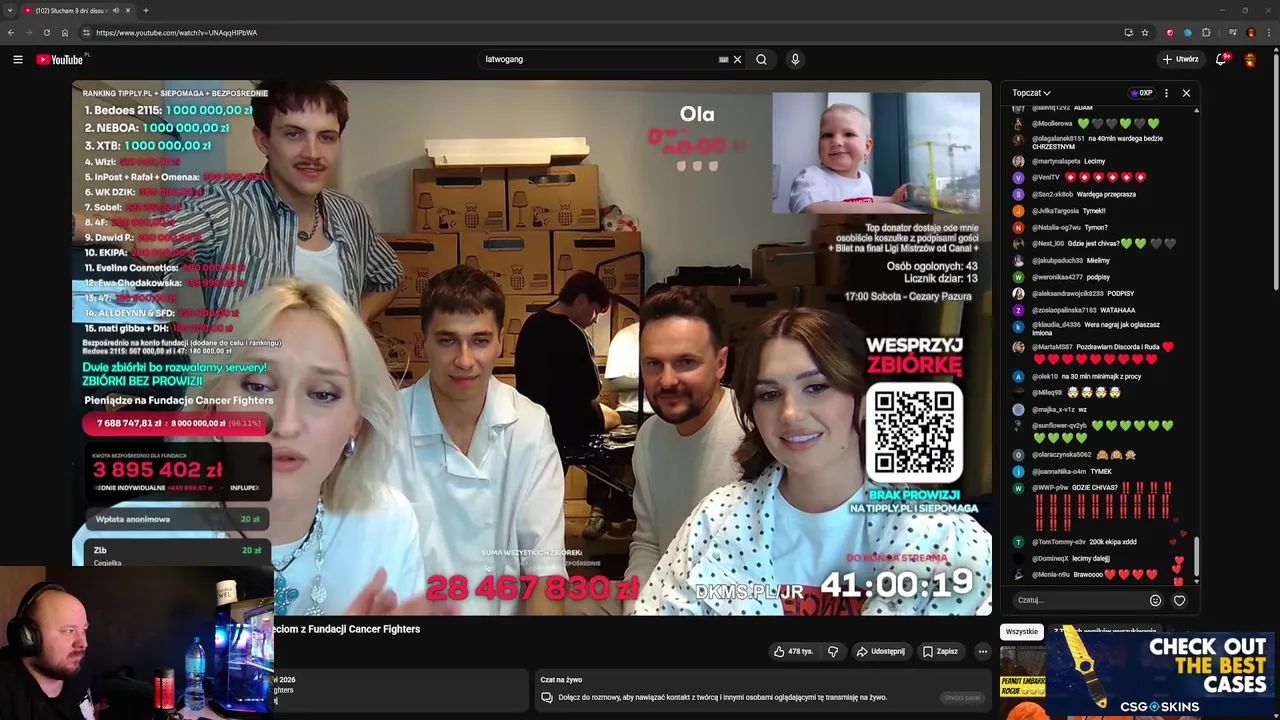
Task: Select the browser address bar URL
Action: (x=177, y=32)
